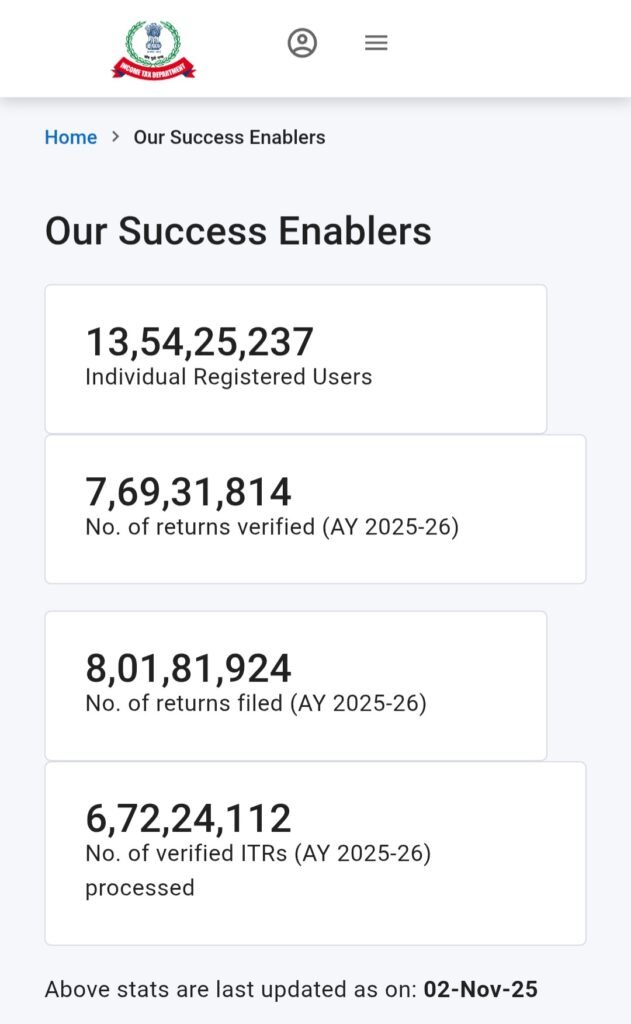Select the No. of returns verified label
631x1024 pixels.
(272, 527)
